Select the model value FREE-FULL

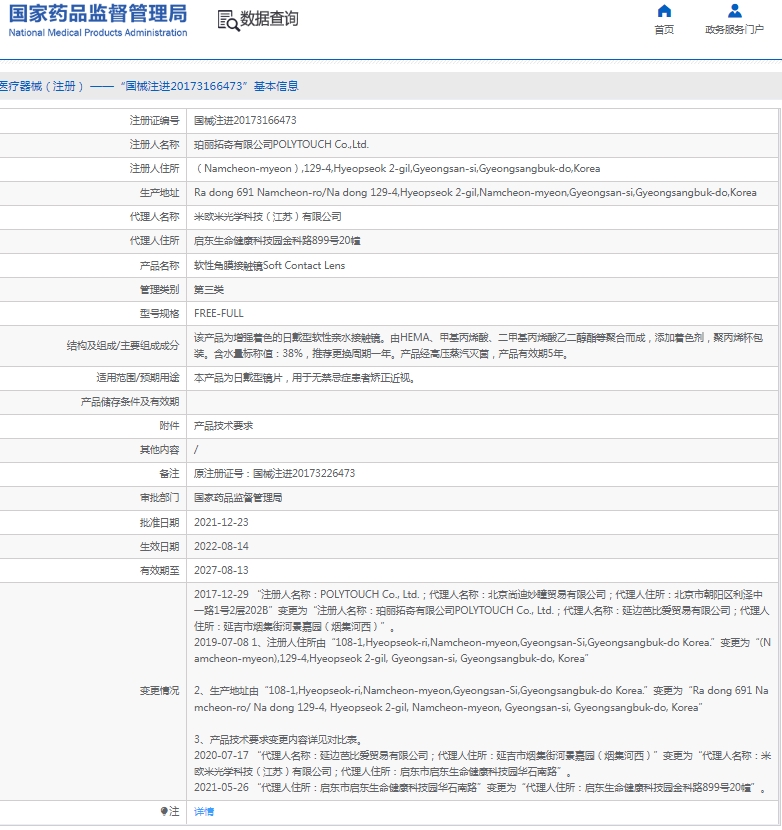[219, 313]
